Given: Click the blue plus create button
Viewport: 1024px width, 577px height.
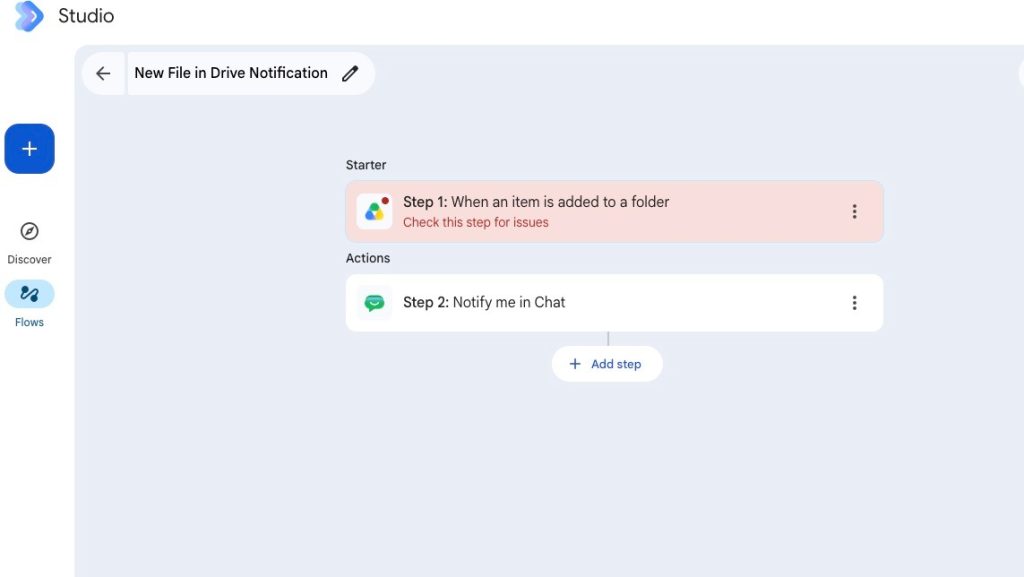Looking at the screenshot, I should point(29,149).
